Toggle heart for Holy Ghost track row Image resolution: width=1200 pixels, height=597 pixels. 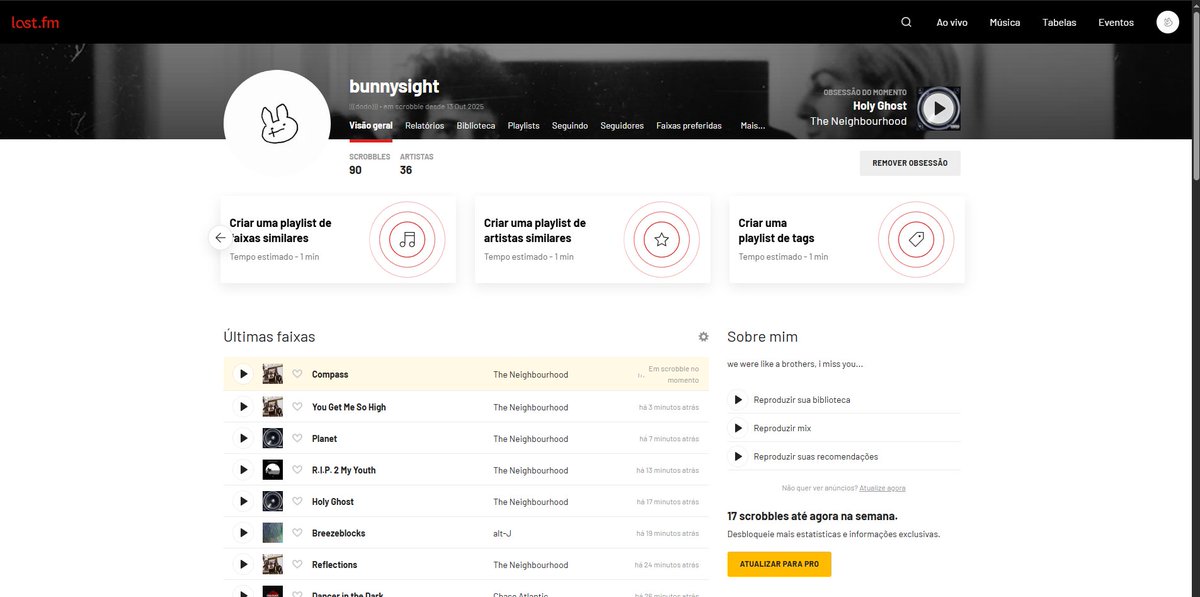297,501
